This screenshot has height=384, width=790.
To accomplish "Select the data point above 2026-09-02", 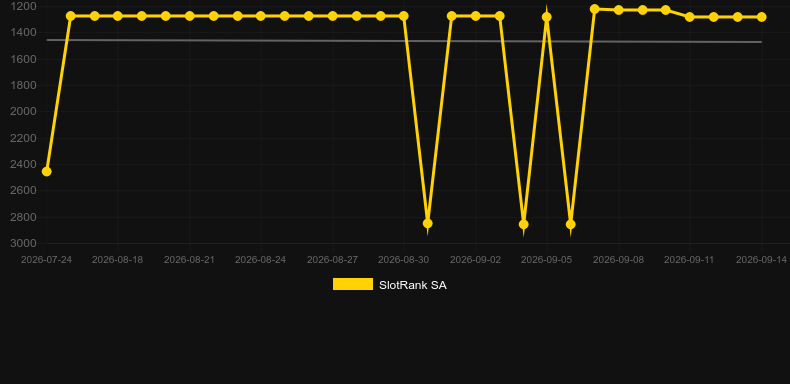I will pos(475,16).
